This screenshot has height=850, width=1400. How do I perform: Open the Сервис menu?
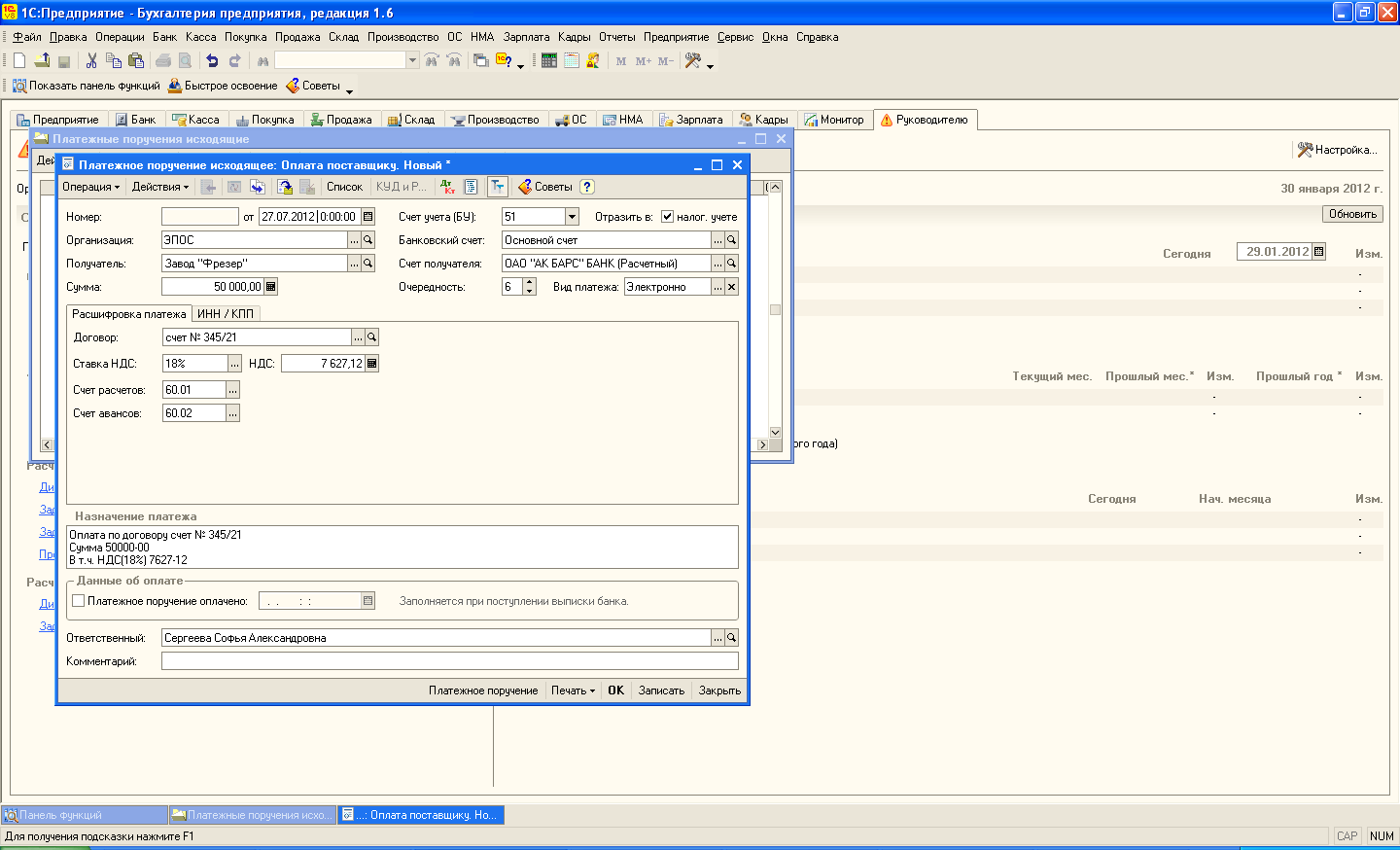pyautogui.click(x=735, y=37)
